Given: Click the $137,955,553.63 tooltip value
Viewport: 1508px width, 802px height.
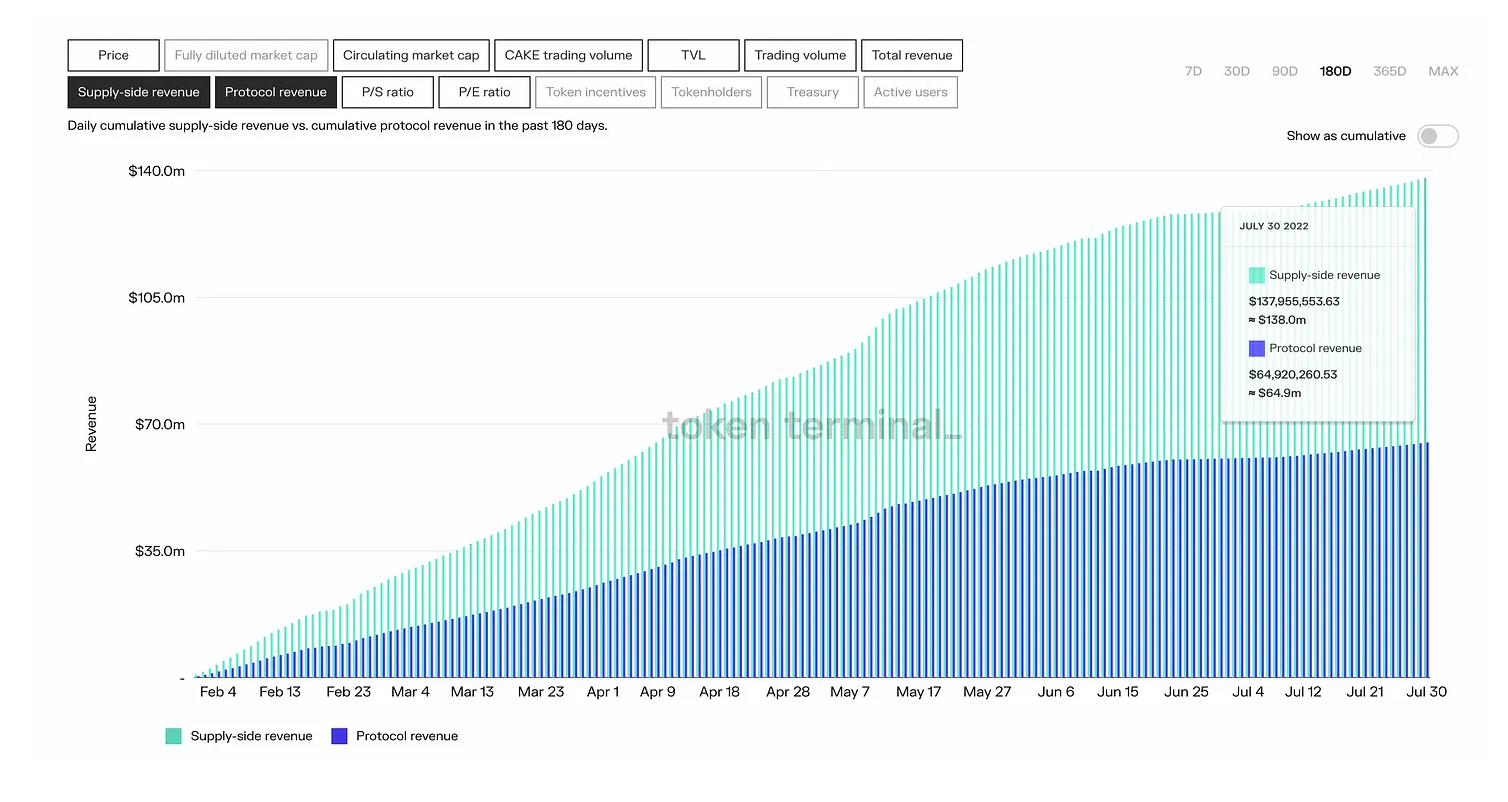Looking at the screenshot, I should pos(1294,301).
